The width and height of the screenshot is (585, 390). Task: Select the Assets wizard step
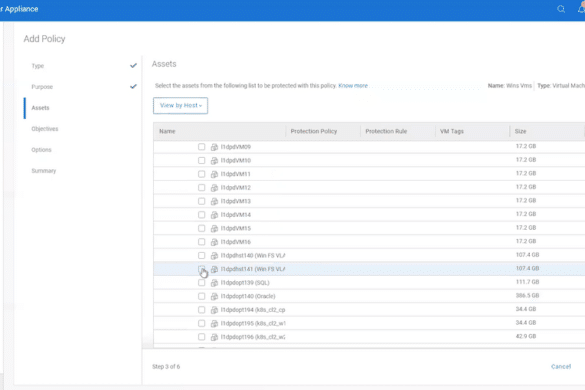click(x=40, y=108)
